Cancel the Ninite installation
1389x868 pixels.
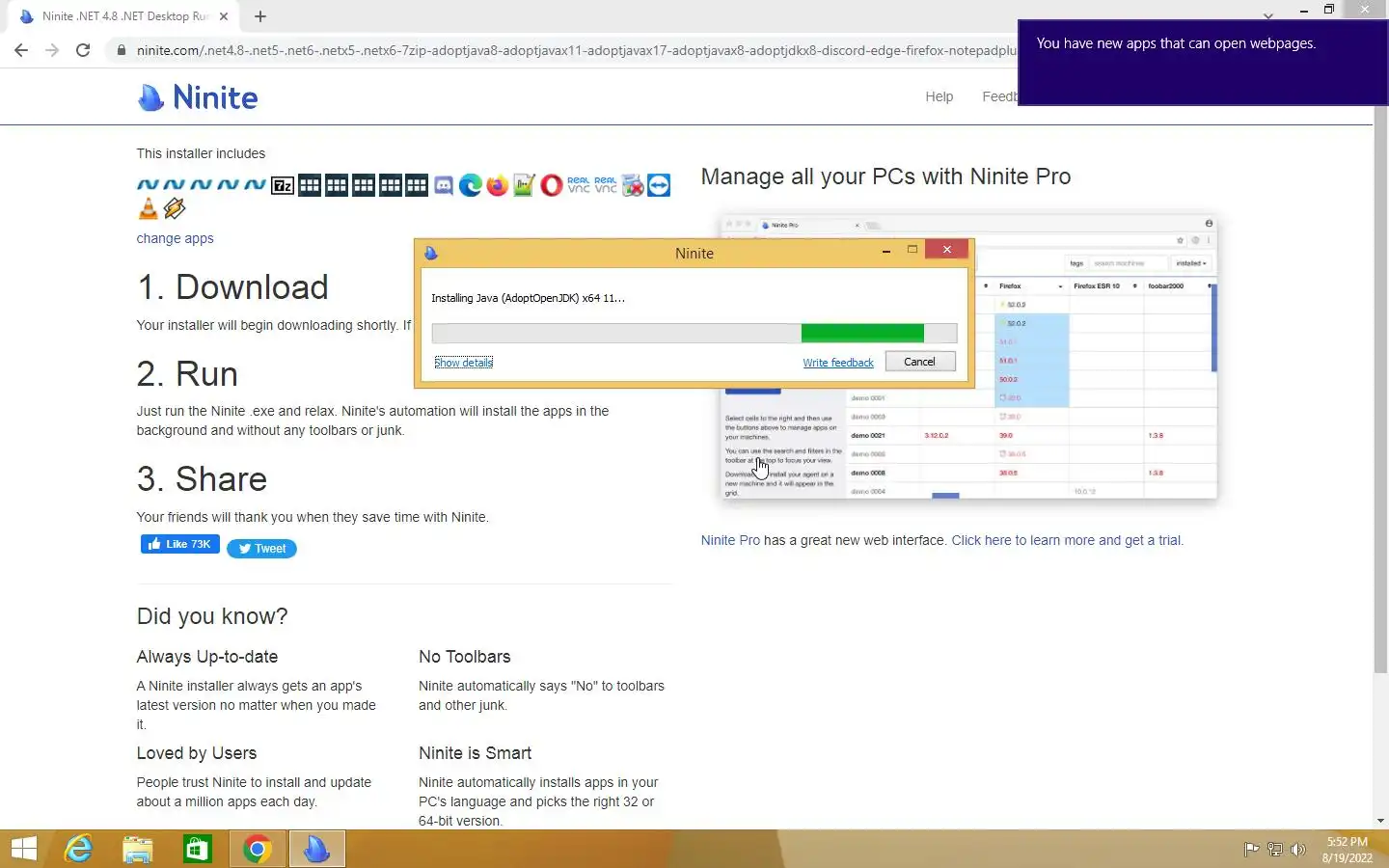(920, 362)
